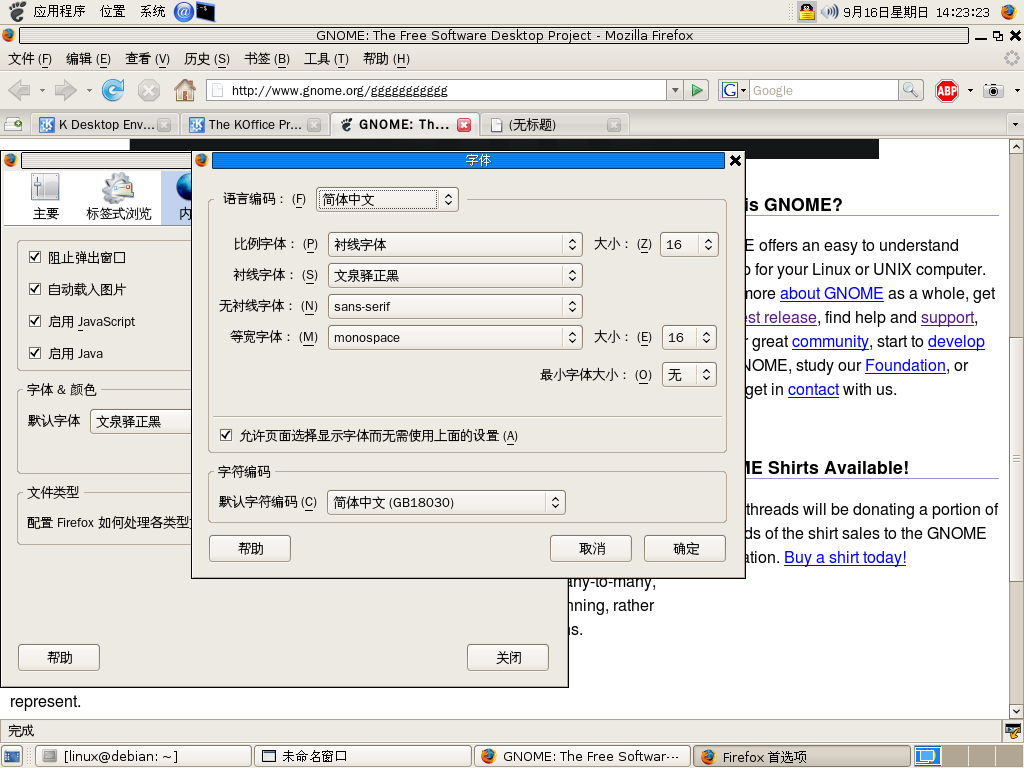Click the Firefox back arrow button
This screenshot has height=768, width=1024.
coord(19,90)
